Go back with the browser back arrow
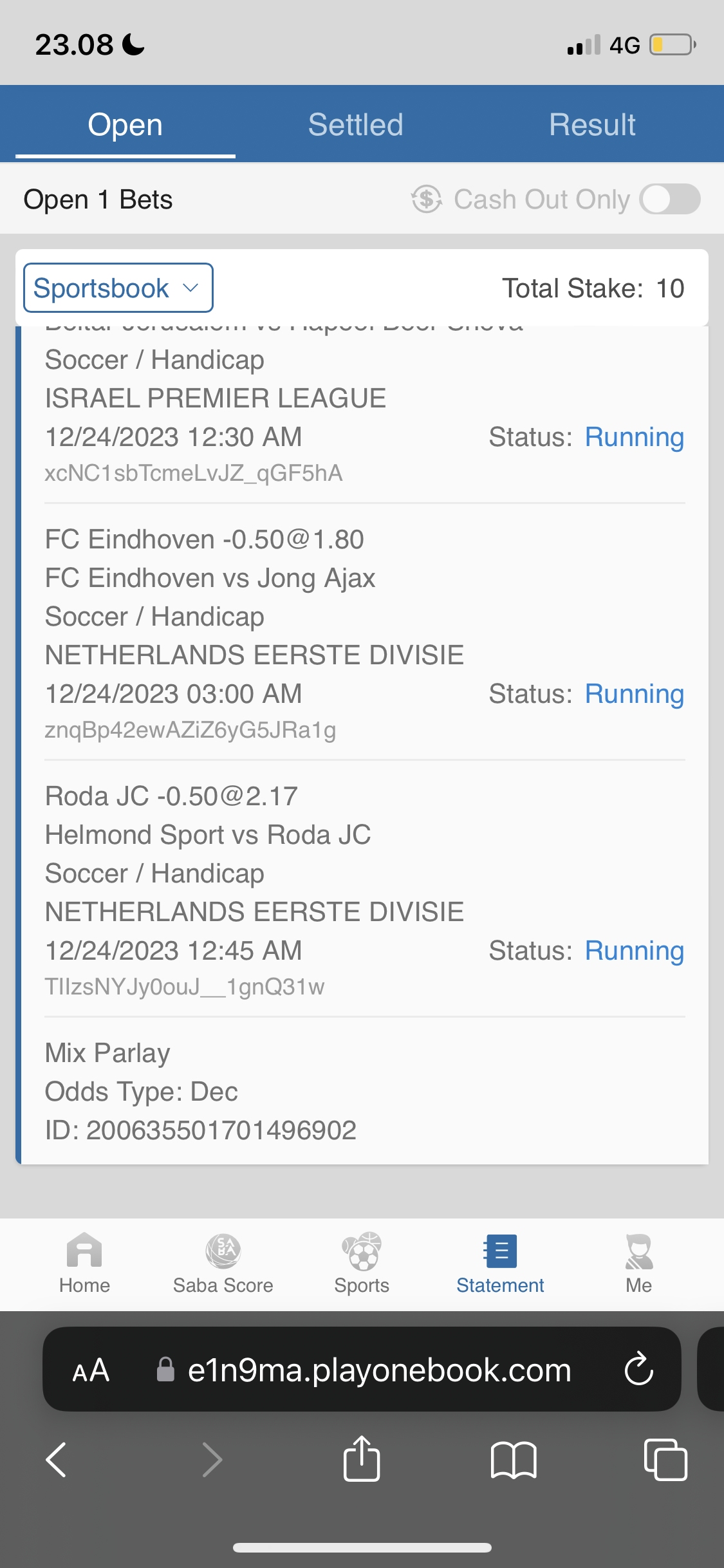This screenshot has width=724, height=1568. [x=57, y=1459]
